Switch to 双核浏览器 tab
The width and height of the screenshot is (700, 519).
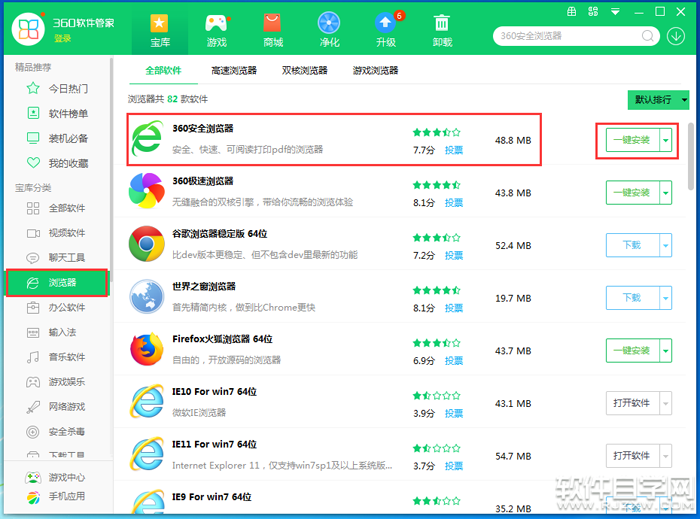(x=305, y=71)
